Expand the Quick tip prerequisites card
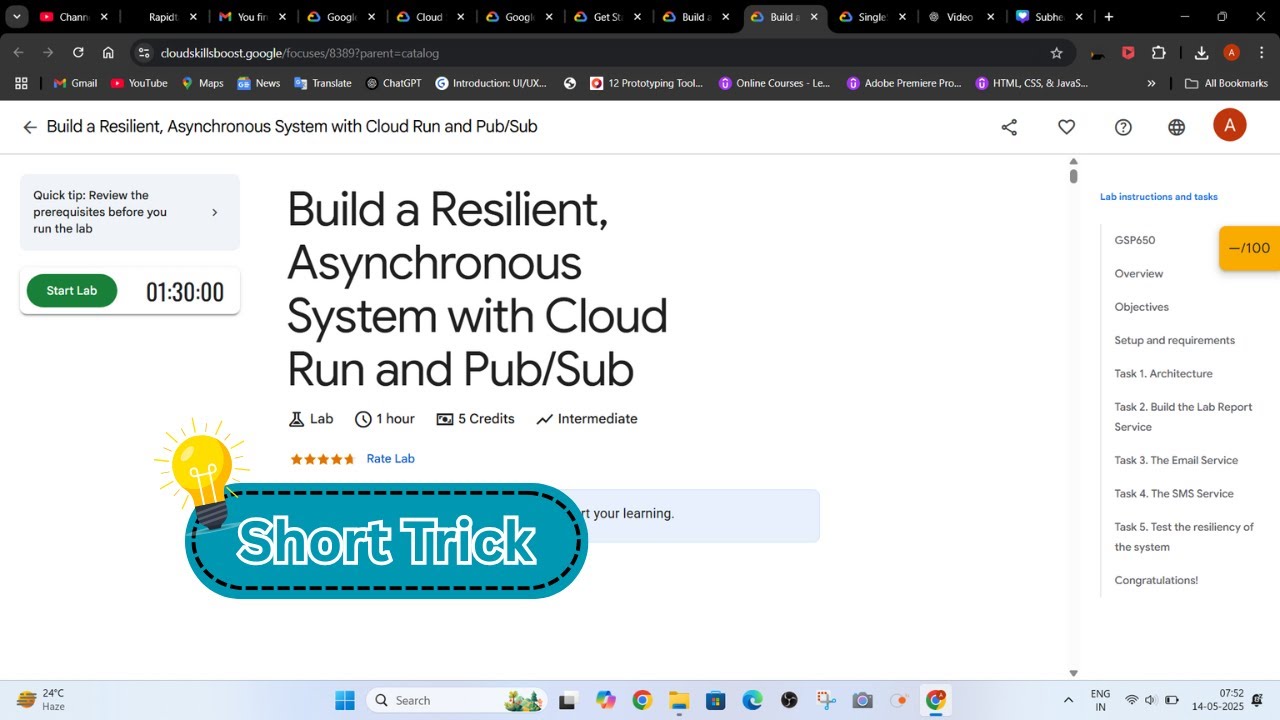This screenshot has width=1280, height=720. point(130,212)
